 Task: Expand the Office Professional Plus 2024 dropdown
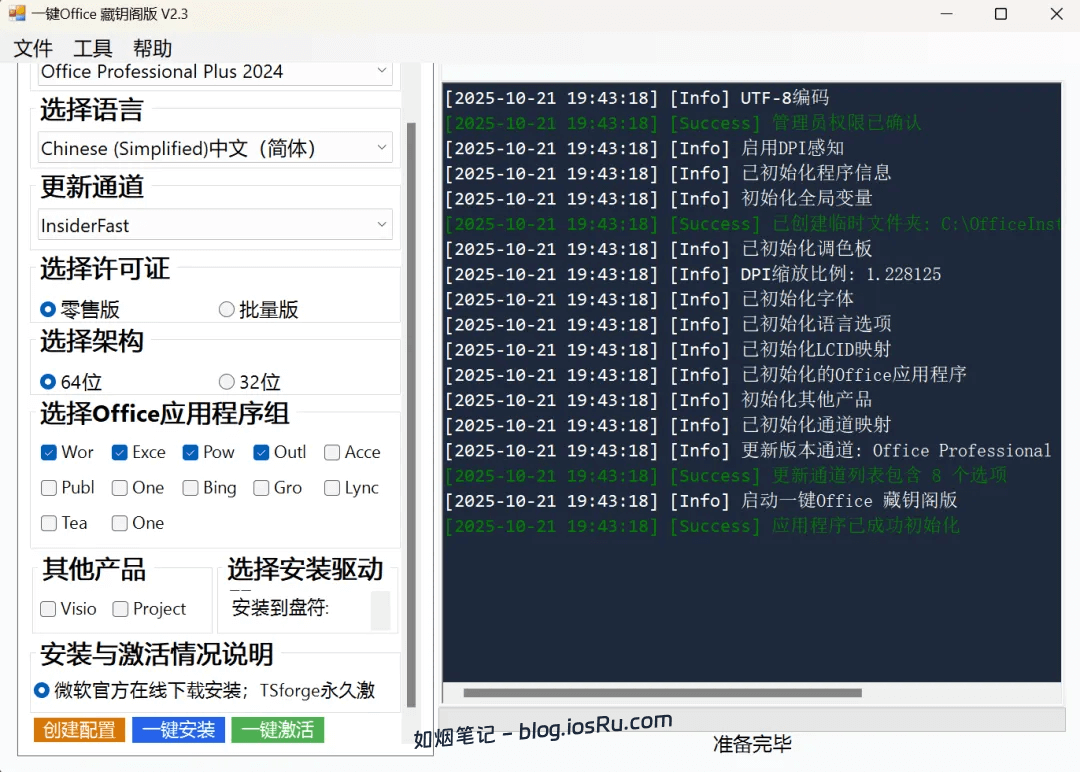tap(215, 72)
